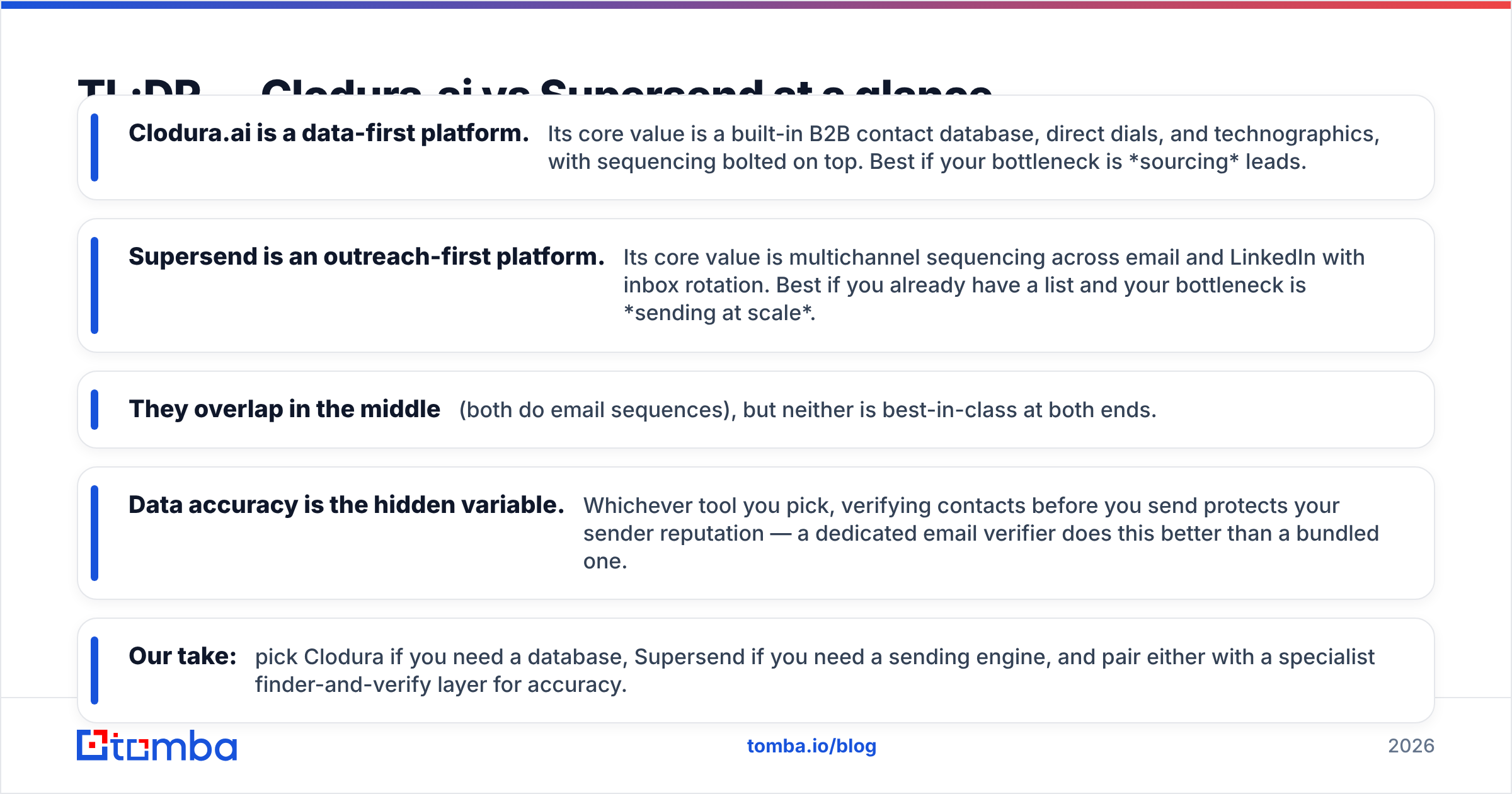
Task: Click the 'tomba' wordmark text
Action: click(175, 746)
